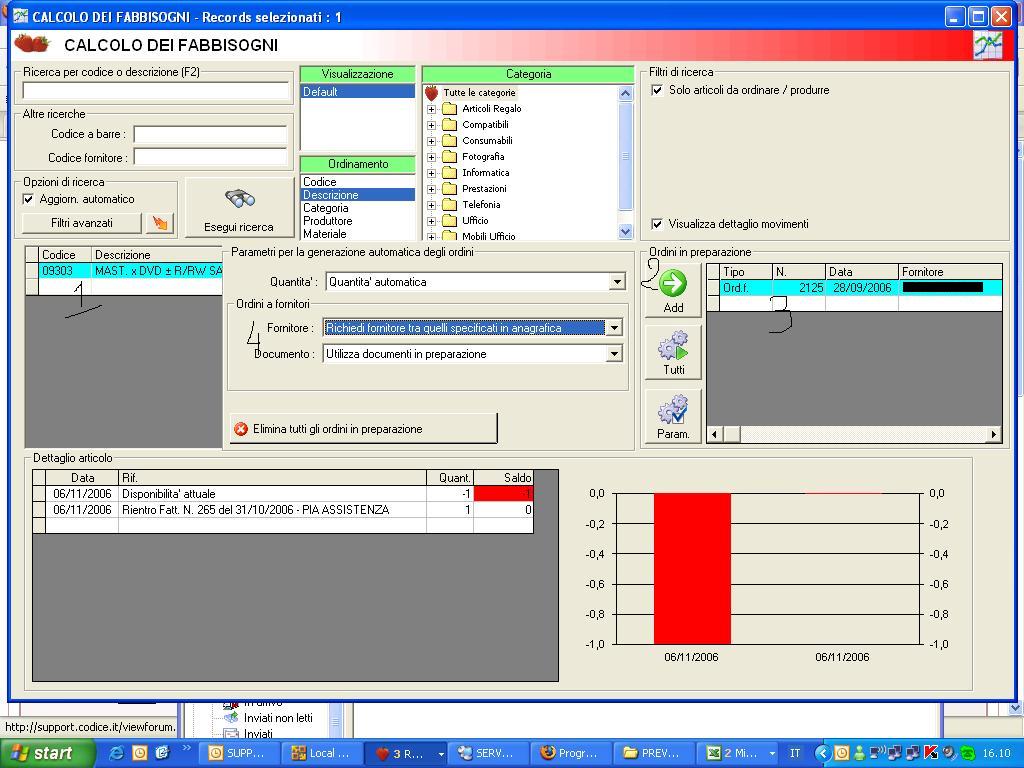Click the Filtri avanzati button
The image size is (1024, 768).
[x=82, y=223]
